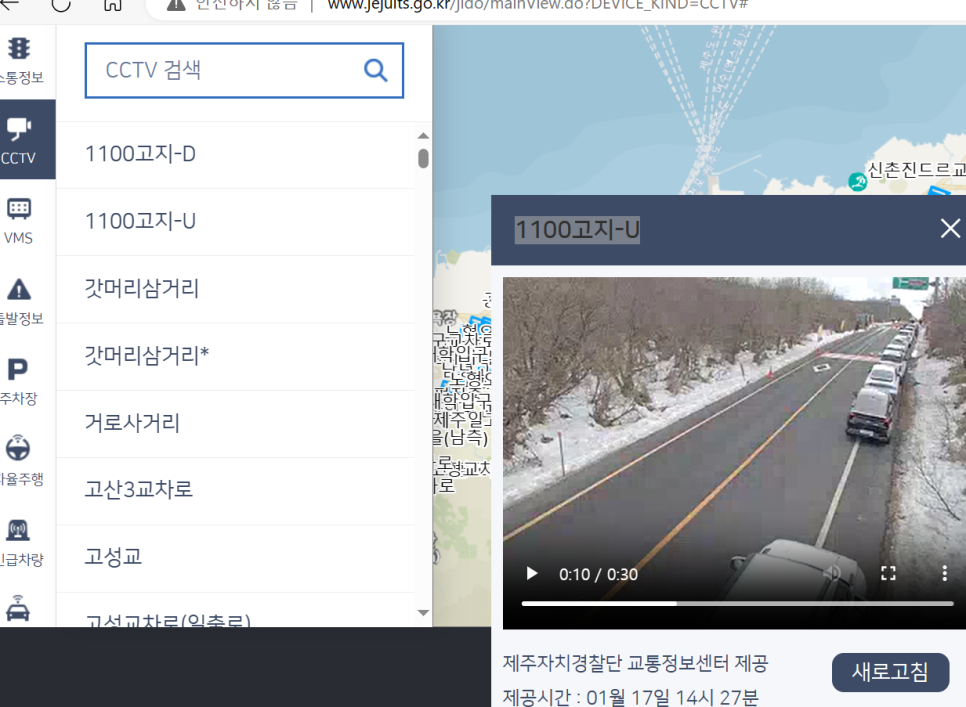Toggle the video volume icon

(x=832, y=574)
